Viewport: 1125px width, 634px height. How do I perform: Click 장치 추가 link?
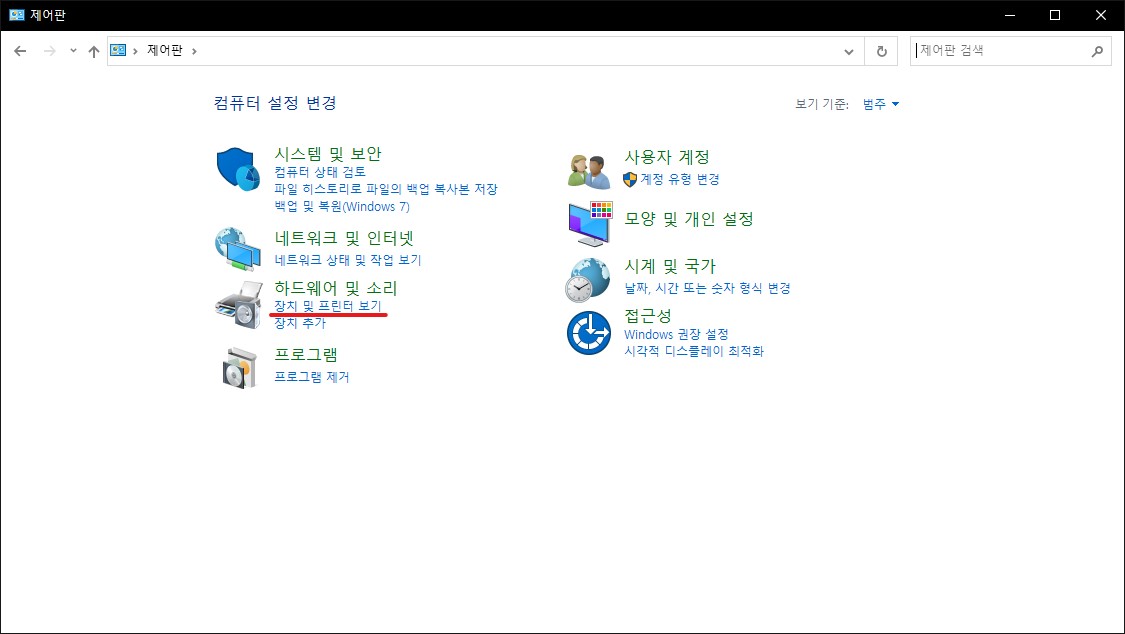tap(301, 323)
